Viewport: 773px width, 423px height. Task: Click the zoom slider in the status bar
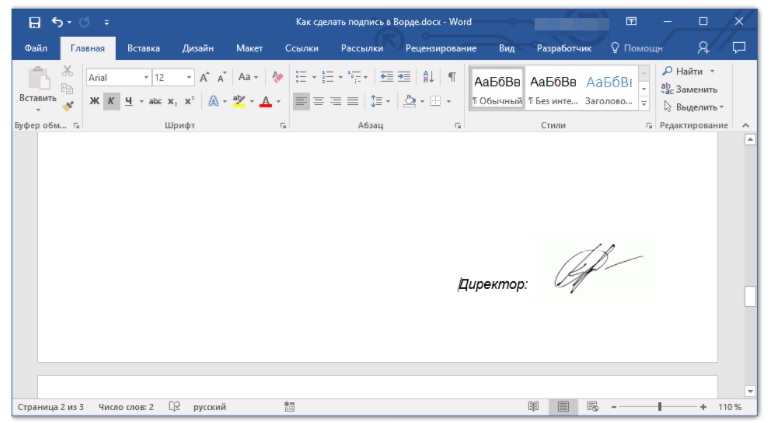pos(659,407)
